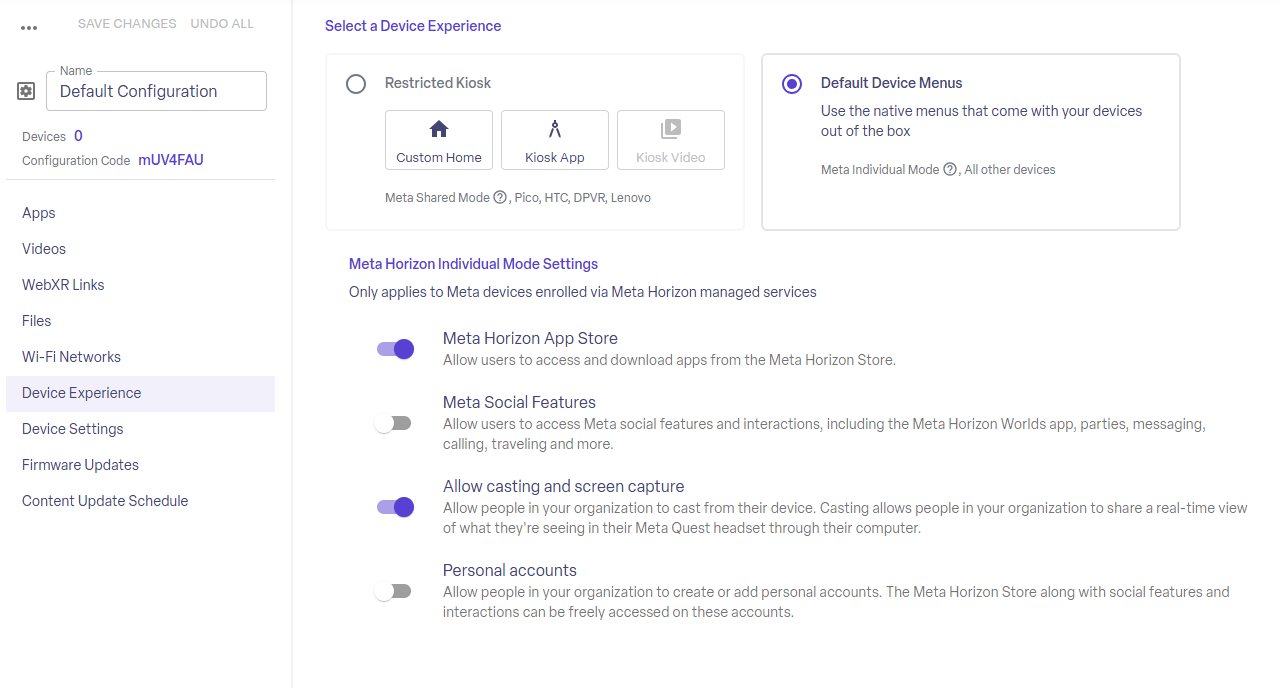Click UNDO ALL
The image size is (1281, 688).
[x=222, y=24]
